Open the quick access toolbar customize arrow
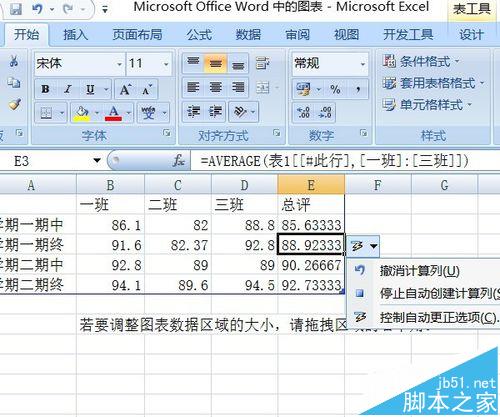Viewport: 500px width, 417px height. click(105, 9)
